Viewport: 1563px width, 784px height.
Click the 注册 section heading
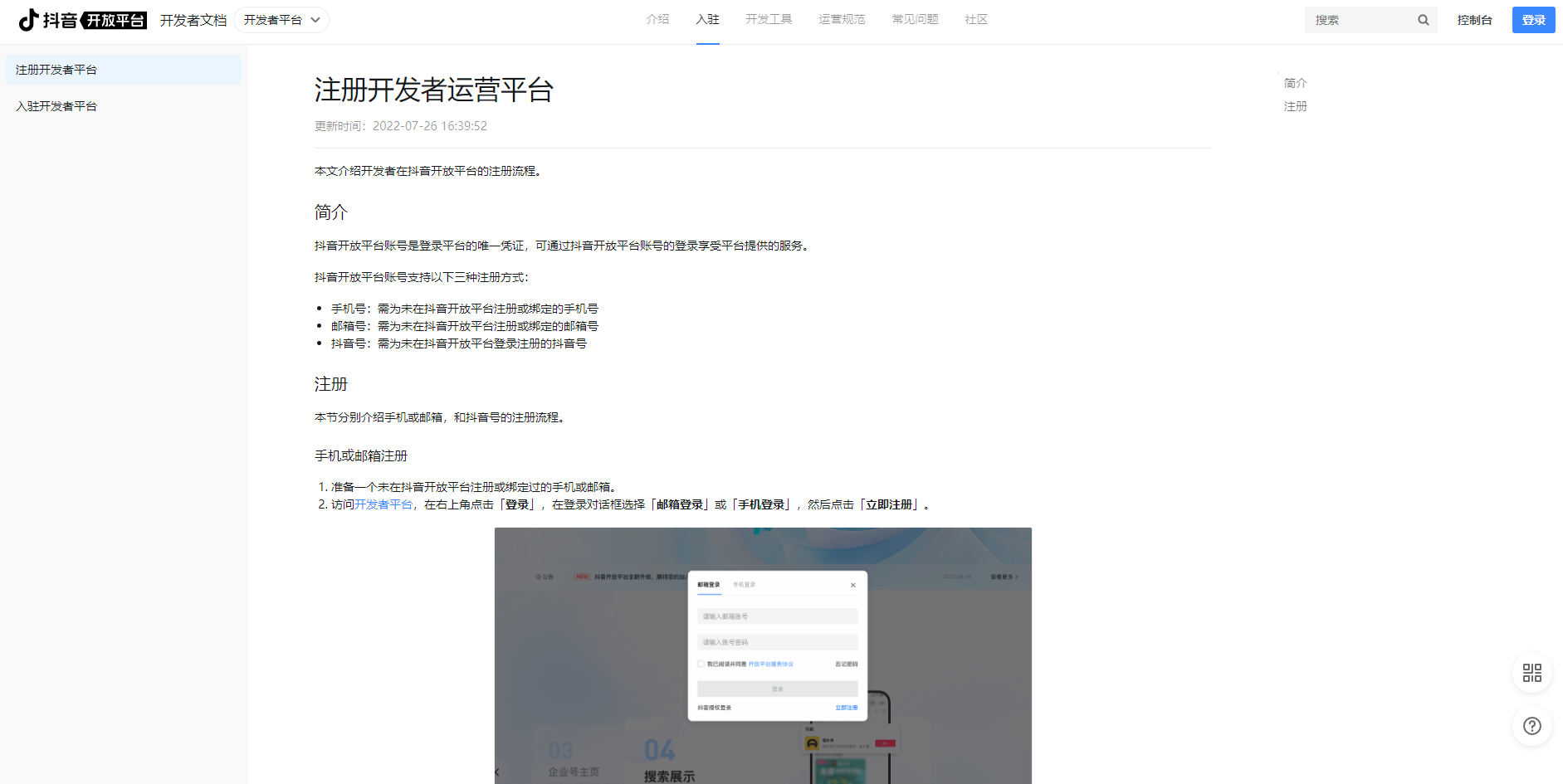330,384
